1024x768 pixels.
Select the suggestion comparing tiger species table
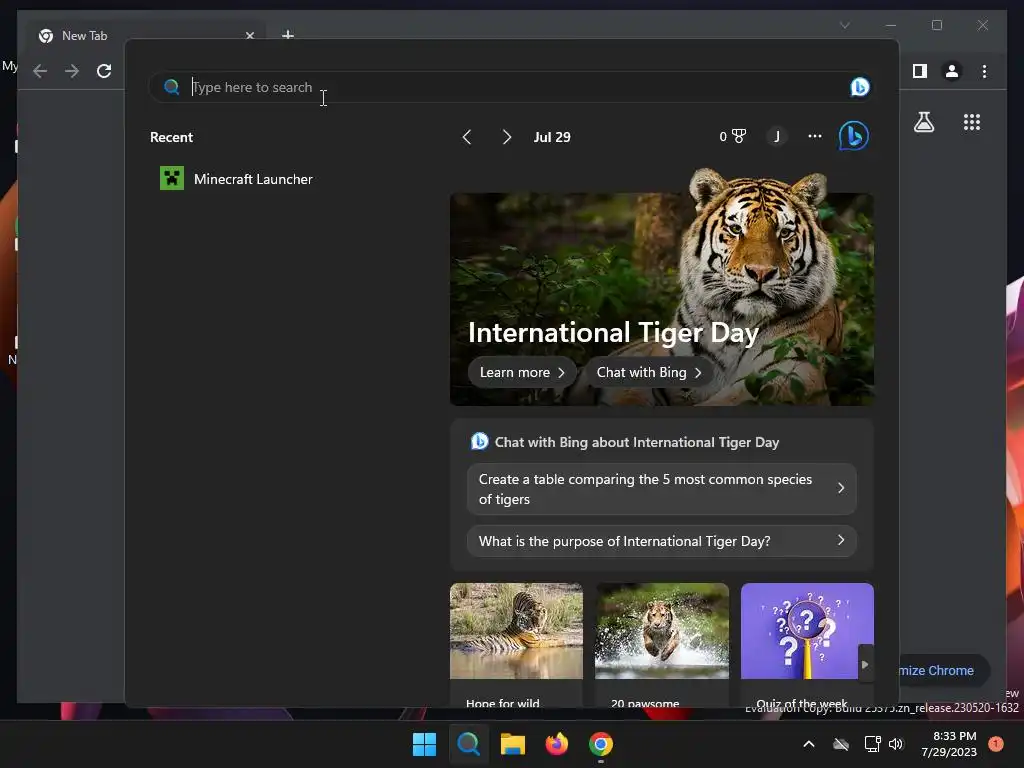tap(662, 489)
